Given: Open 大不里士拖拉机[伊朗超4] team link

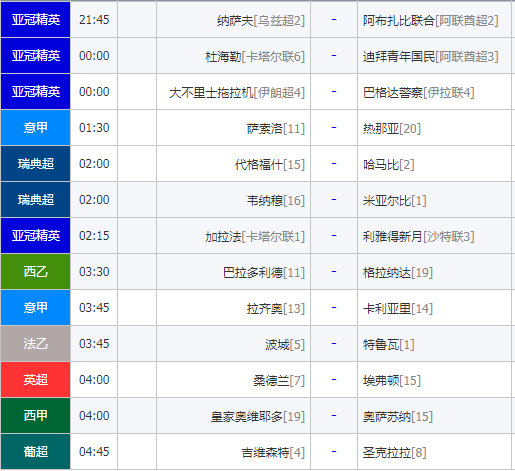Looking at the screenshot, I should [x=237, y=93].
